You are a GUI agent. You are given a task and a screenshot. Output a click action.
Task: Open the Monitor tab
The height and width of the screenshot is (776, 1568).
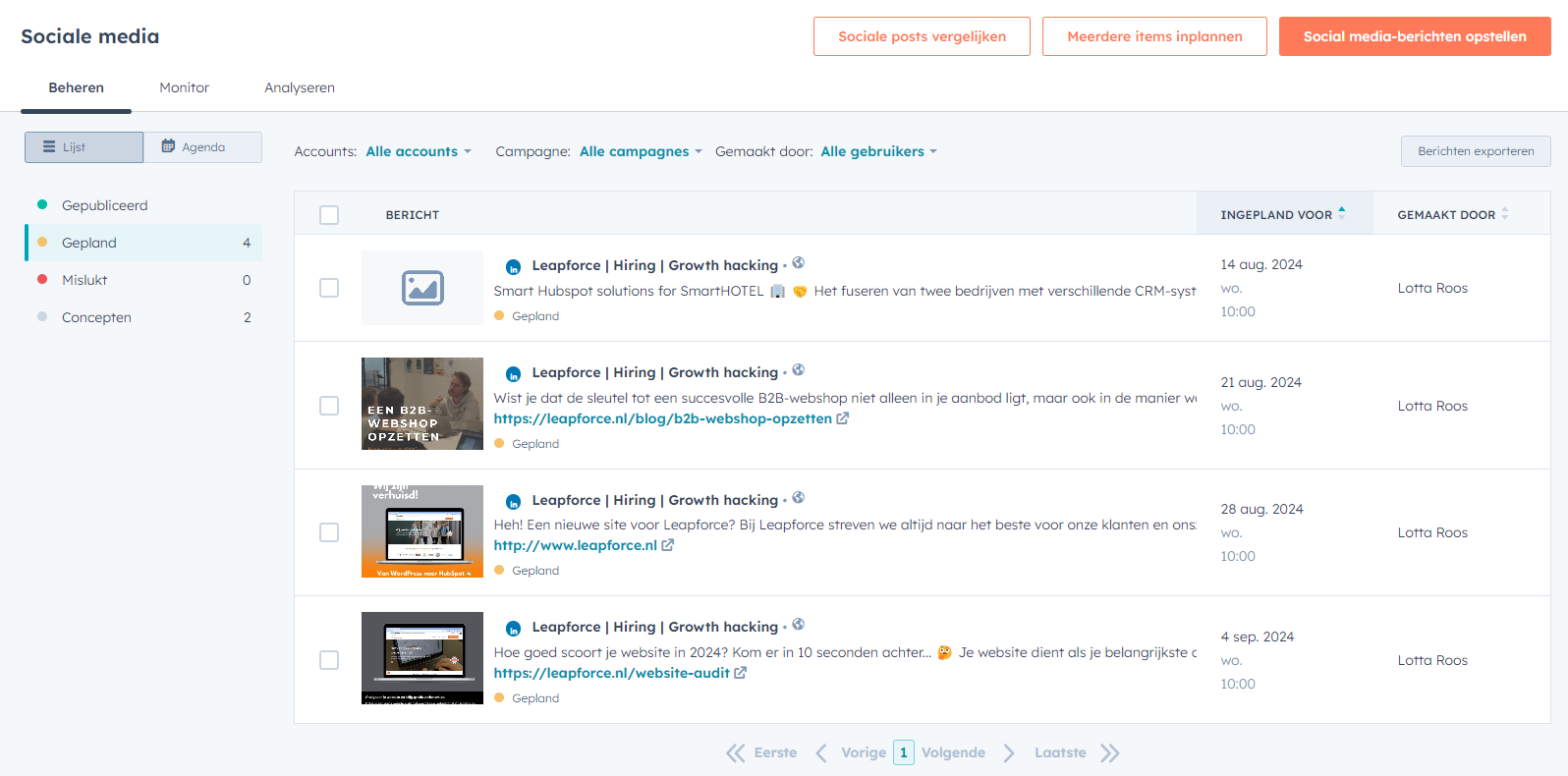185,87
